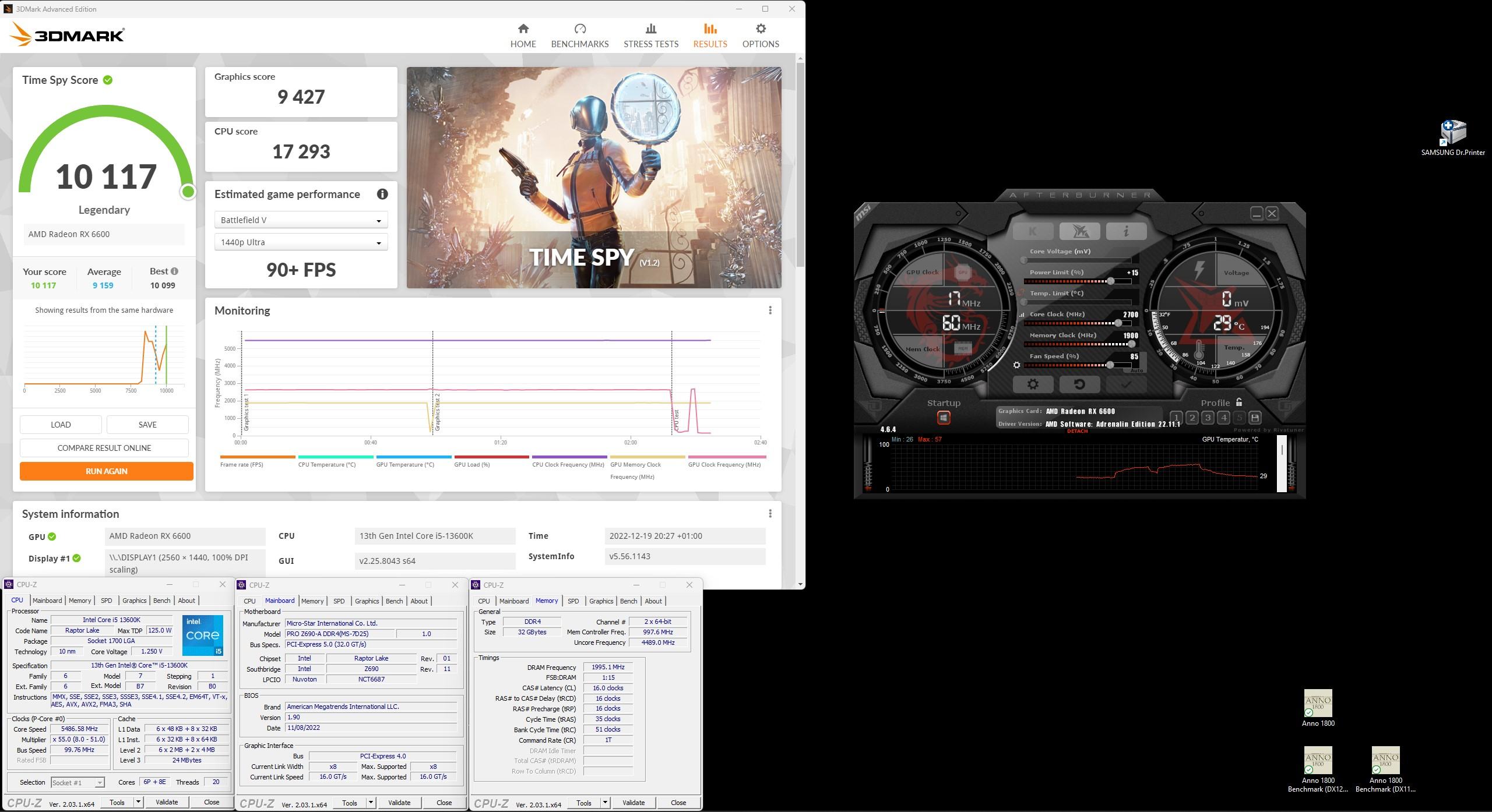Reset Afterburner settings with the circular arrow button
The height and width of the screenshot is (812, 1492).
tap(1079, 384)
